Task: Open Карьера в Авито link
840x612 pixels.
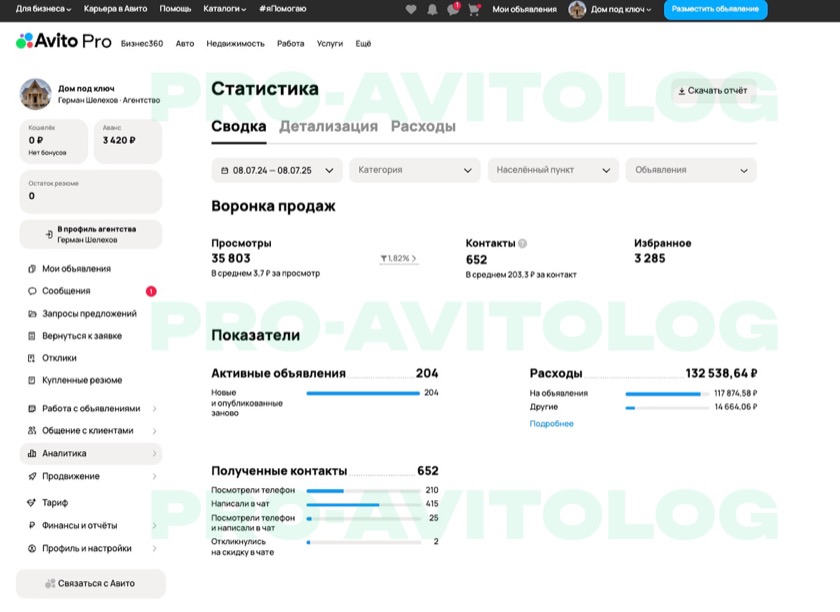Action: (x=115, y=9)
